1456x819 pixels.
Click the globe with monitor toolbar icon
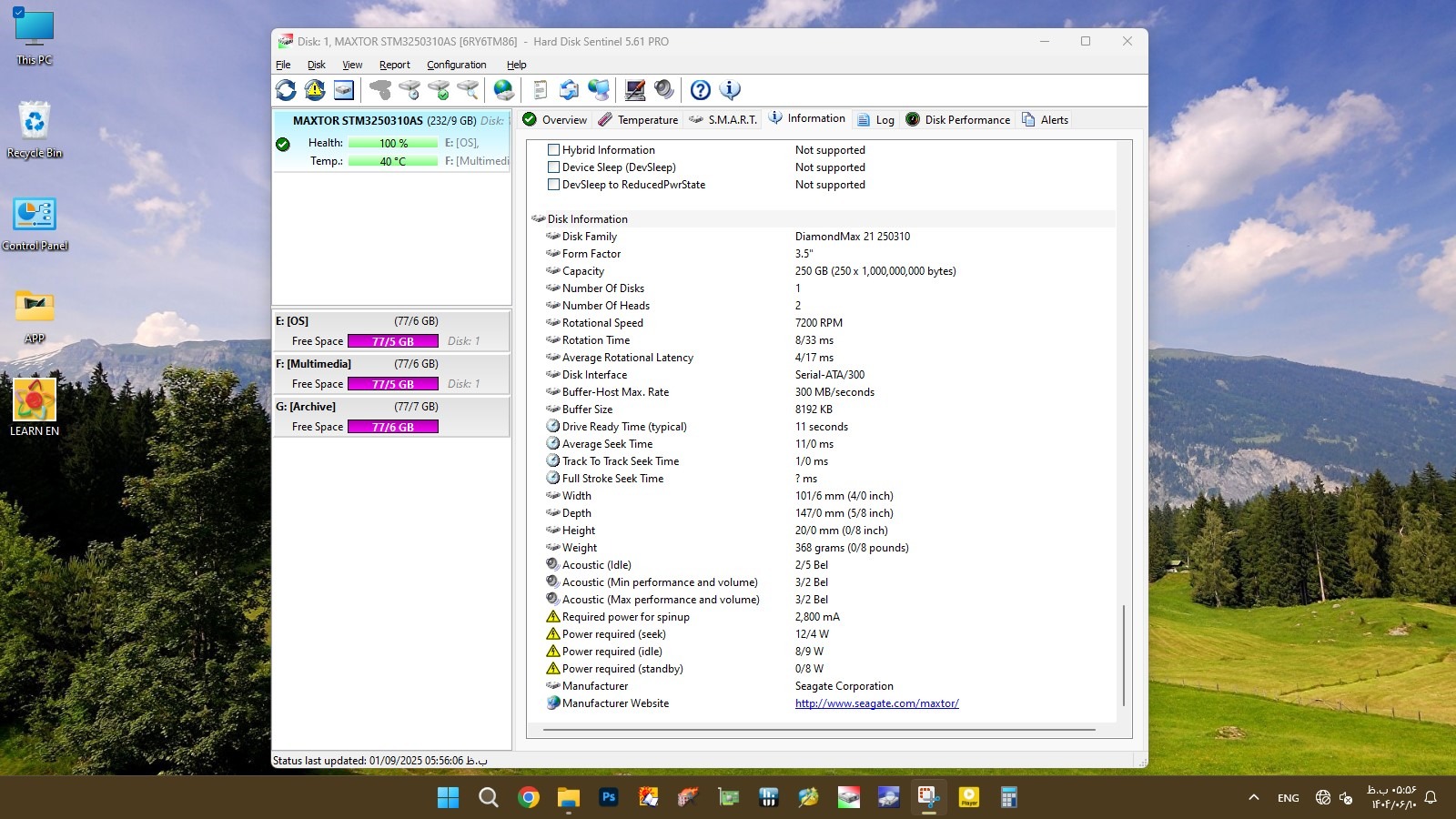pos(598,89)
